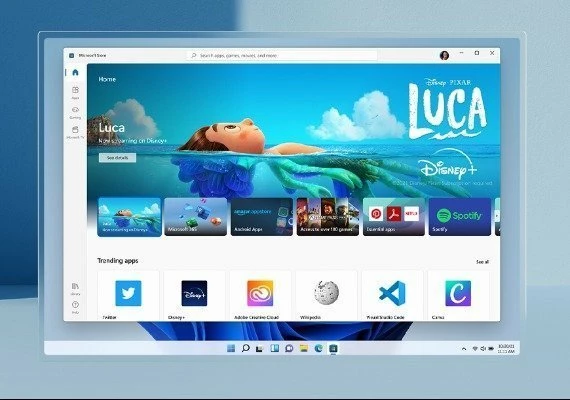
Task: Go to the Gaming section in the sidebar
Action: [75, 112]
